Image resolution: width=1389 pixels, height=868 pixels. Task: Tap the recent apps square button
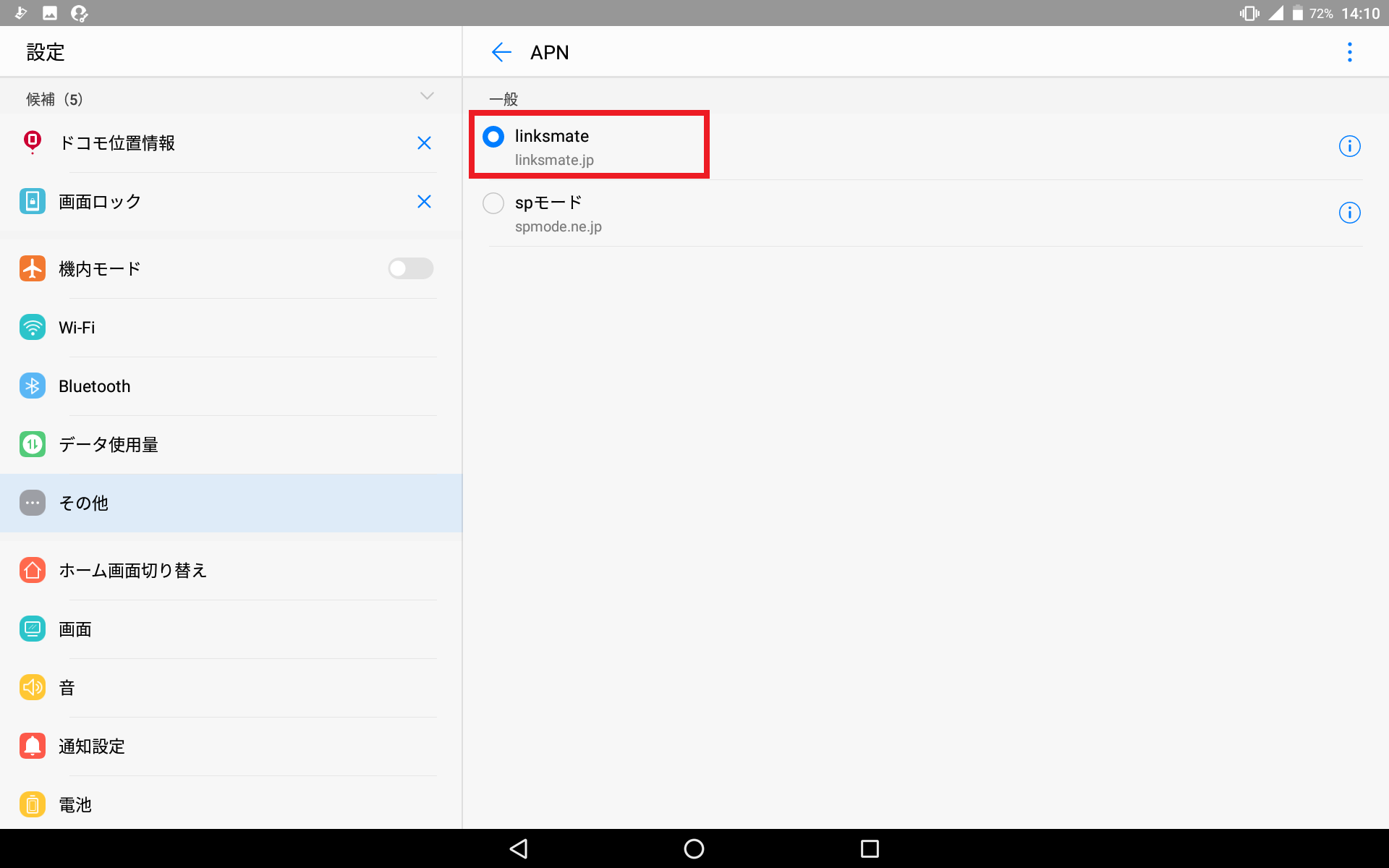tap(870, 848)
